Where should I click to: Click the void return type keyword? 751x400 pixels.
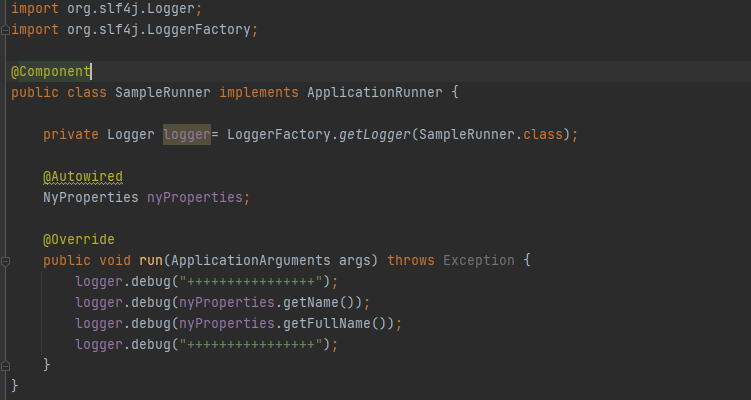[115, 261]
